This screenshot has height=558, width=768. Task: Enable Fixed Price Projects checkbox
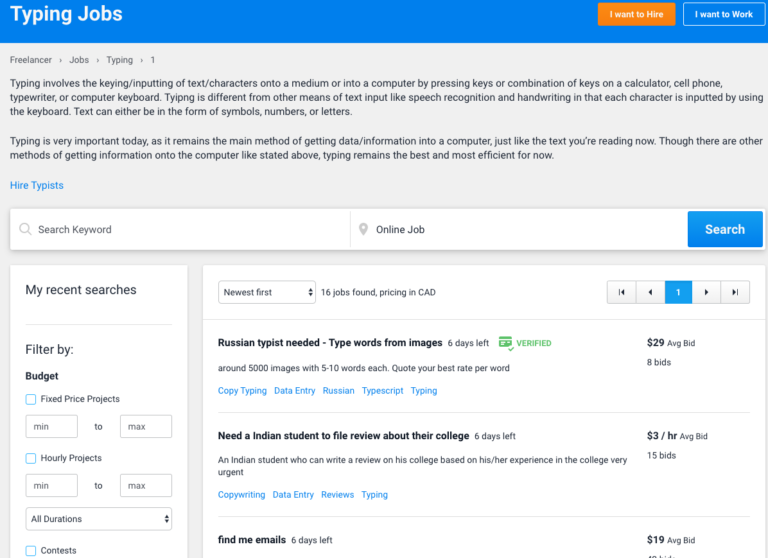31,399
